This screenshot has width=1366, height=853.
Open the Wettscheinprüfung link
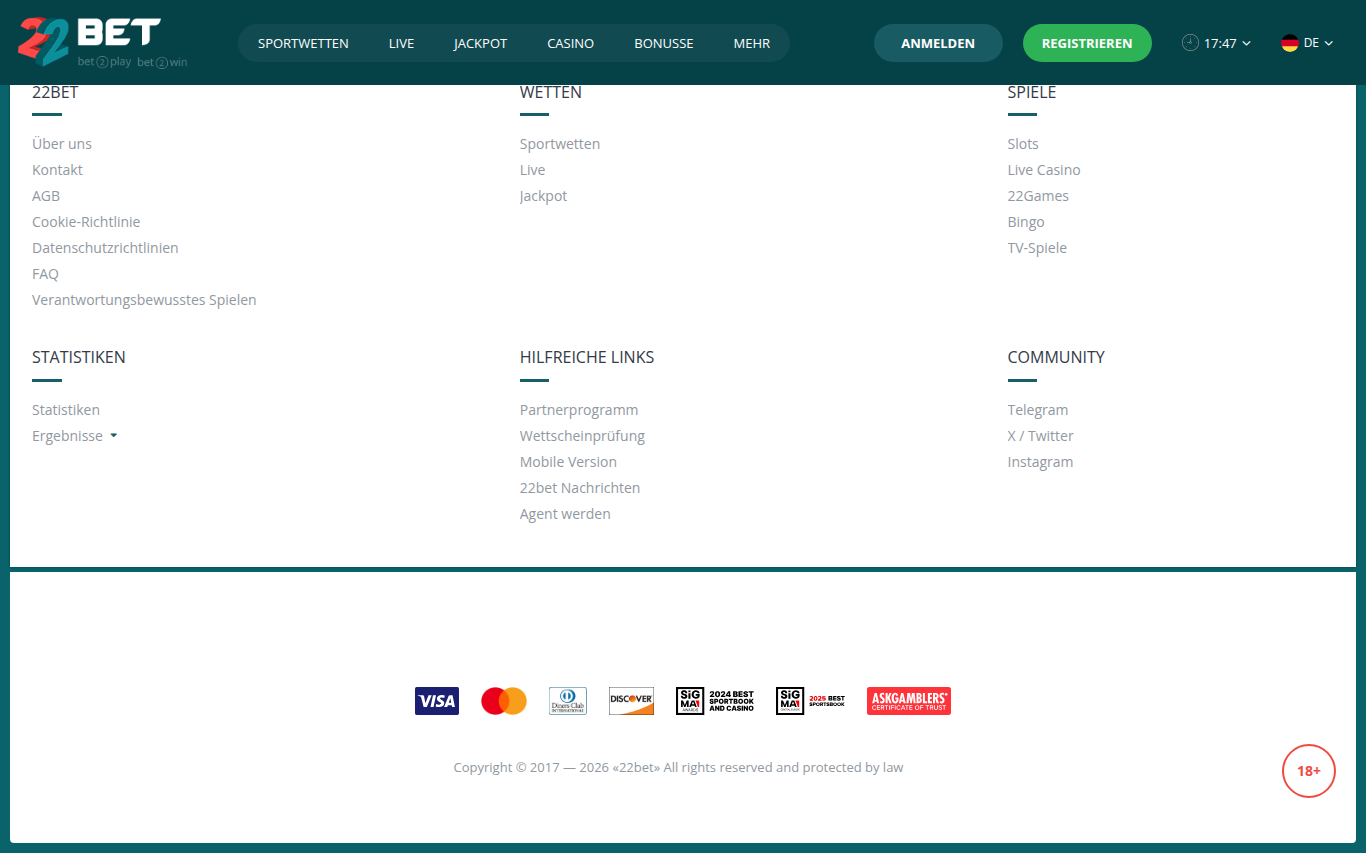582,436
